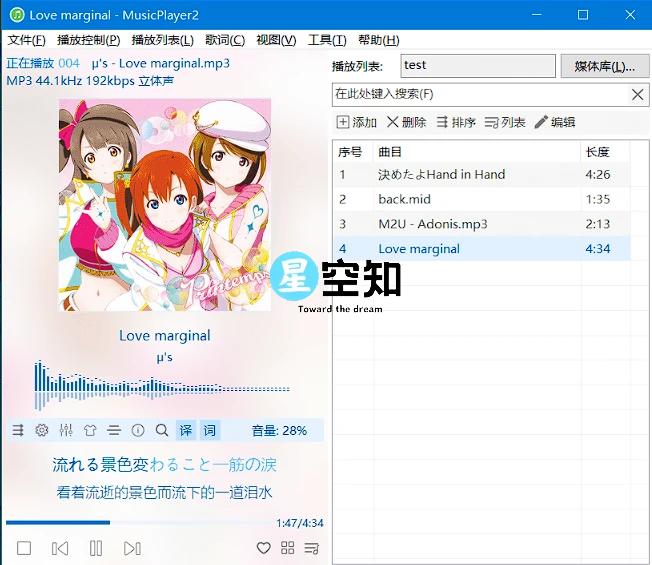The height and width of the screenshot is (565, 652).
Task: Show song info via the circled i icon
Action: pos(138,430)
